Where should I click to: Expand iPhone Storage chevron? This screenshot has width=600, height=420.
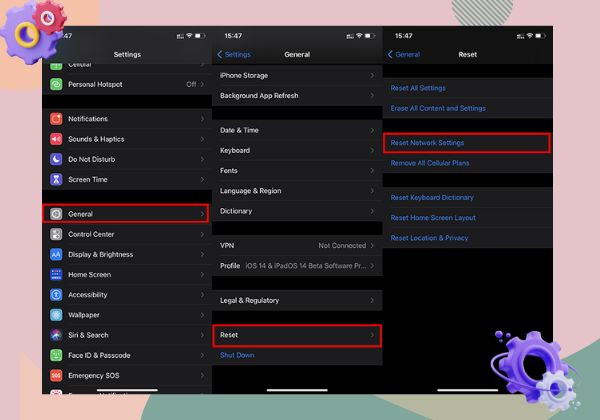tap(372, 75)
